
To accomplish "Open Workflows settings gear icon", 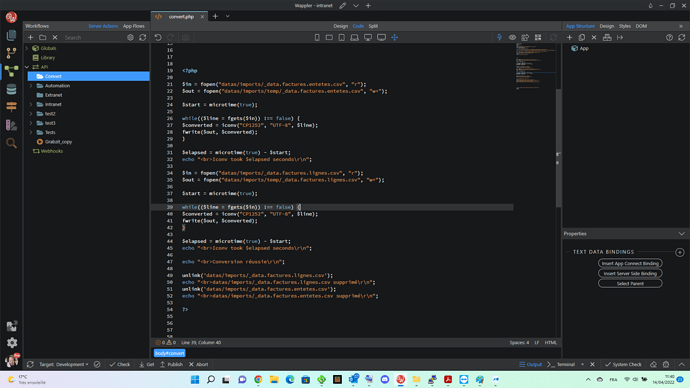I will tap(130, 38).
